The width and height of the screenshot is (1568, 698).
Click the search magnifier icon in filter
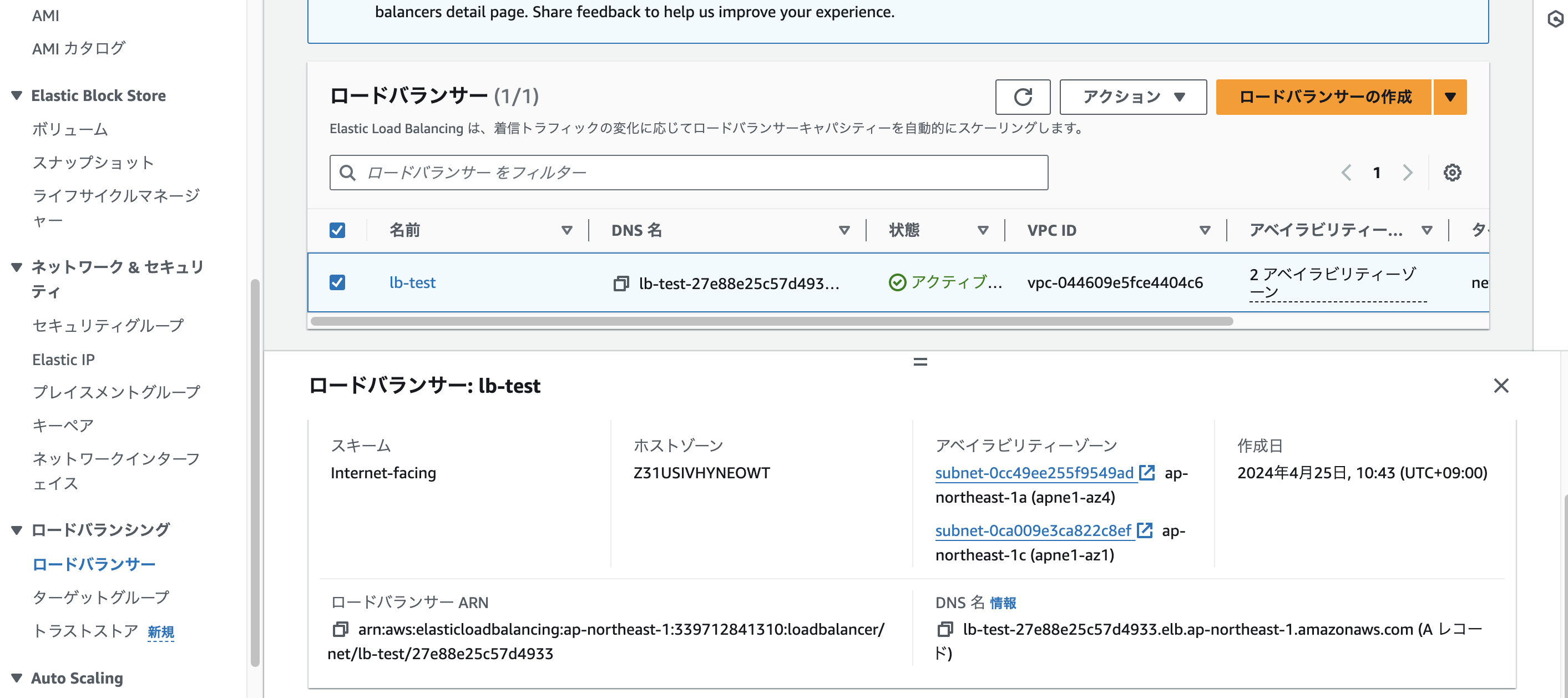click(x=347, y=173)
